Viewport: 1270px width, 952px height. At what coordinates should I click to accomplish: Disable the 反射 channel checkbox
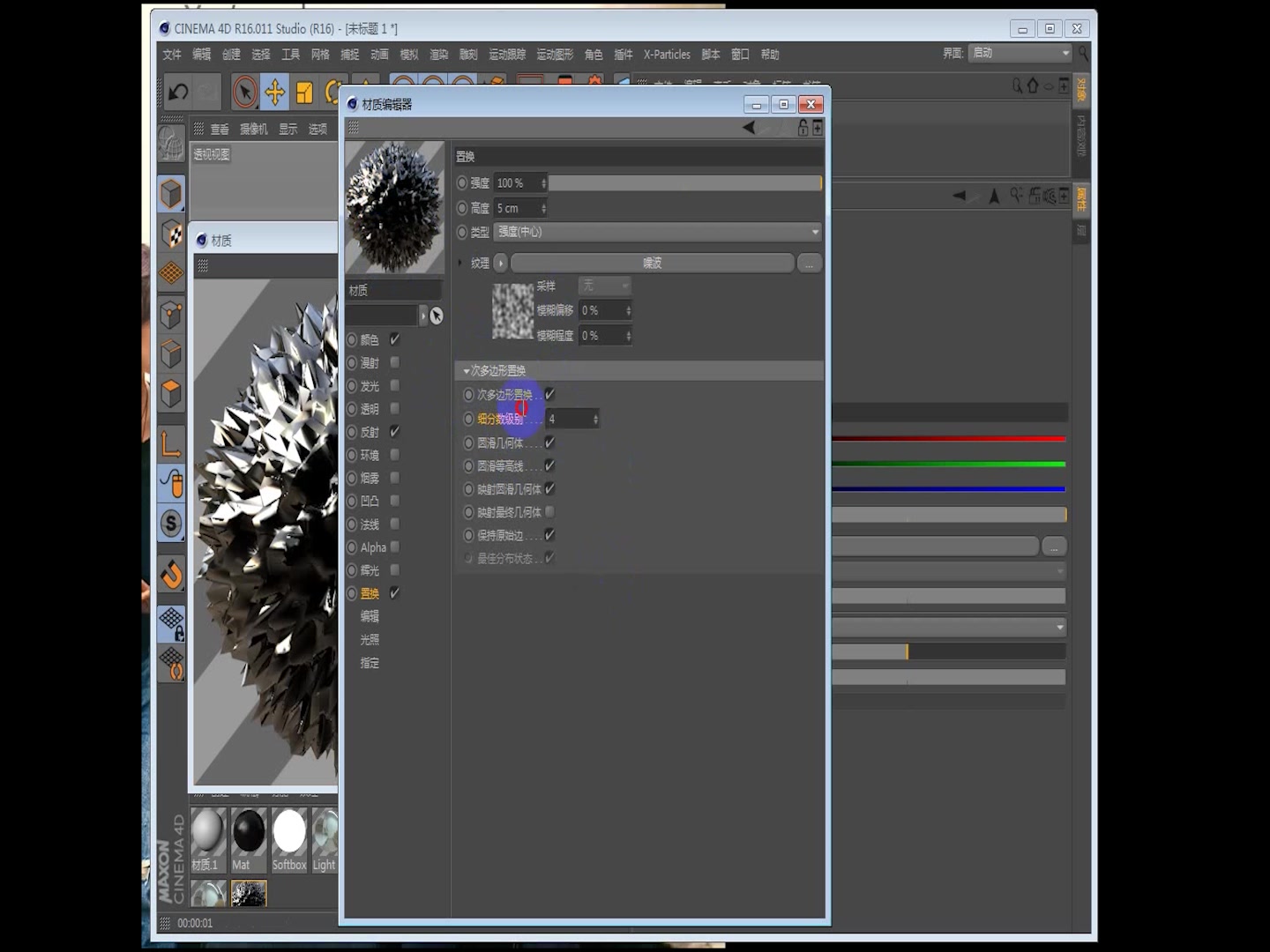[393, 431]
